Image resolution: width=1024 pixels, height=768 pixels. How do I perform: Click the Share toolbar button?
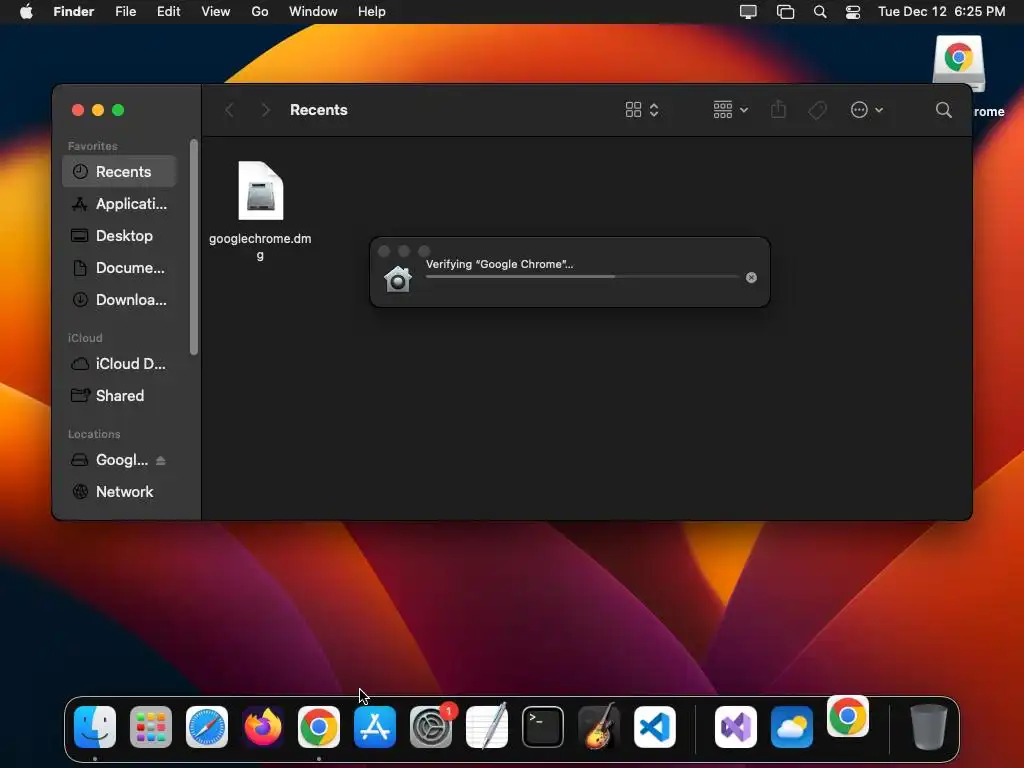coord(778,110)
